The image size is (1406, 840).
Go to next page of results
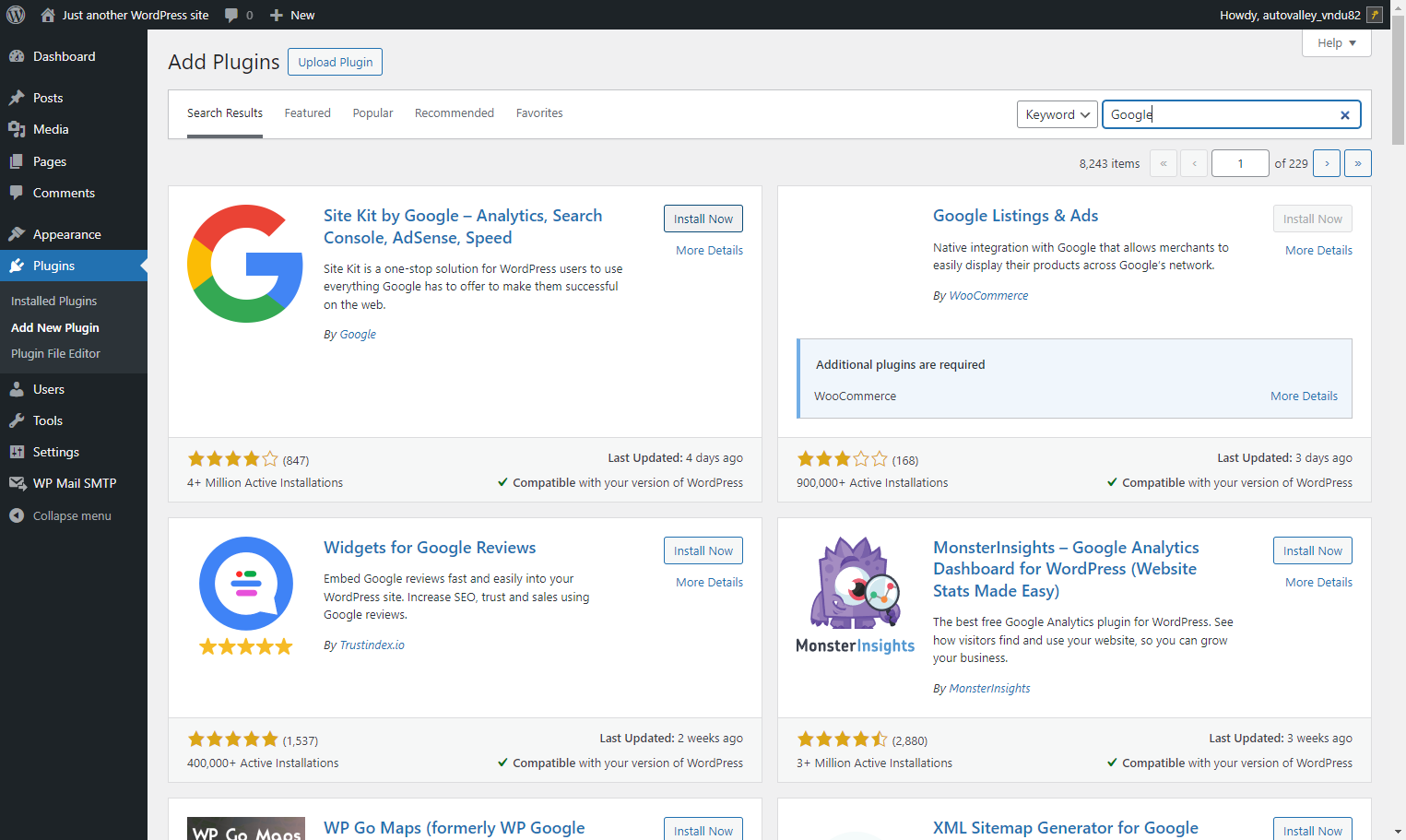tap(1327, 163)
